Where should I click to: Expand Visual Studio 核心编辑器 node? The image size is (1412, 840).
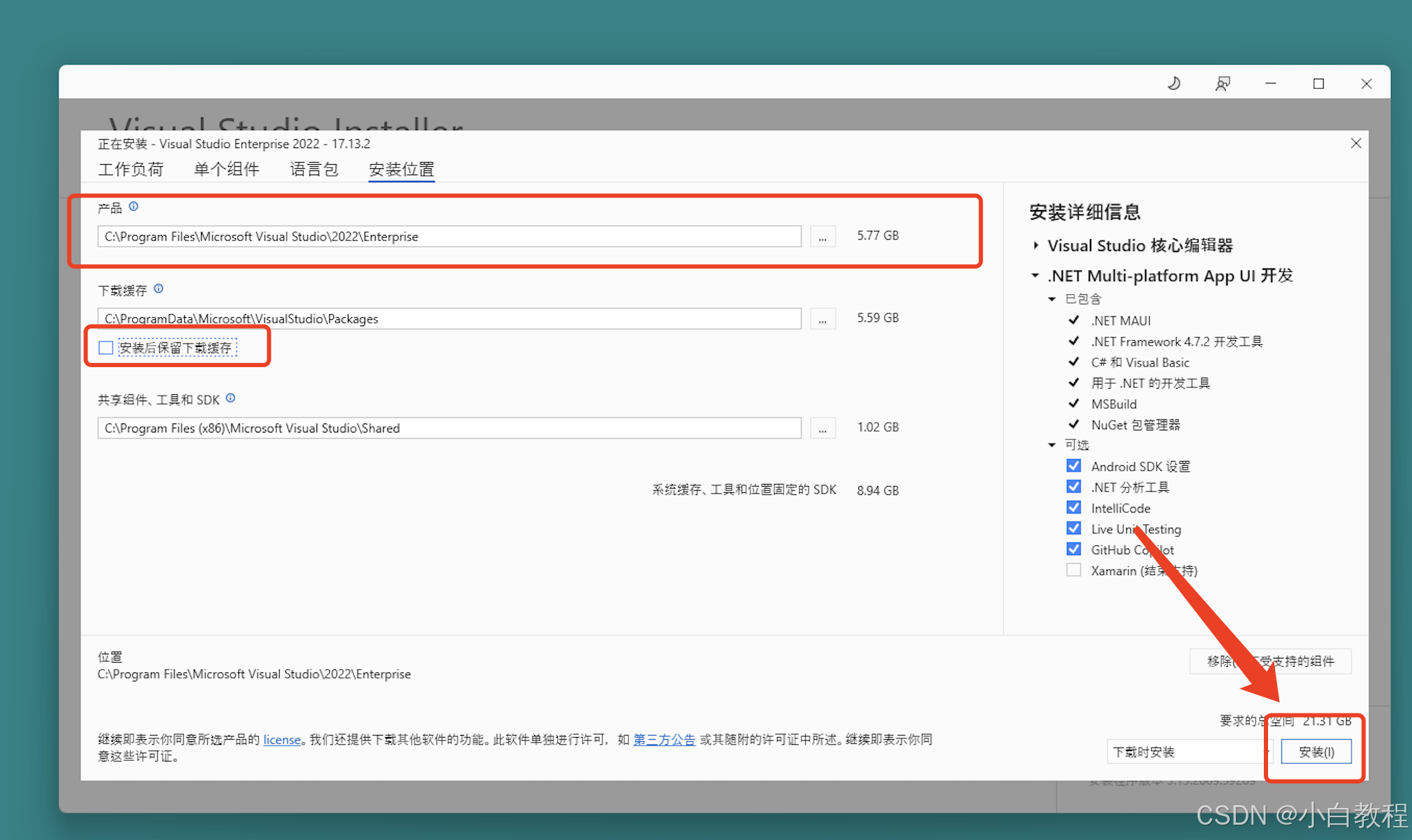1036,245
